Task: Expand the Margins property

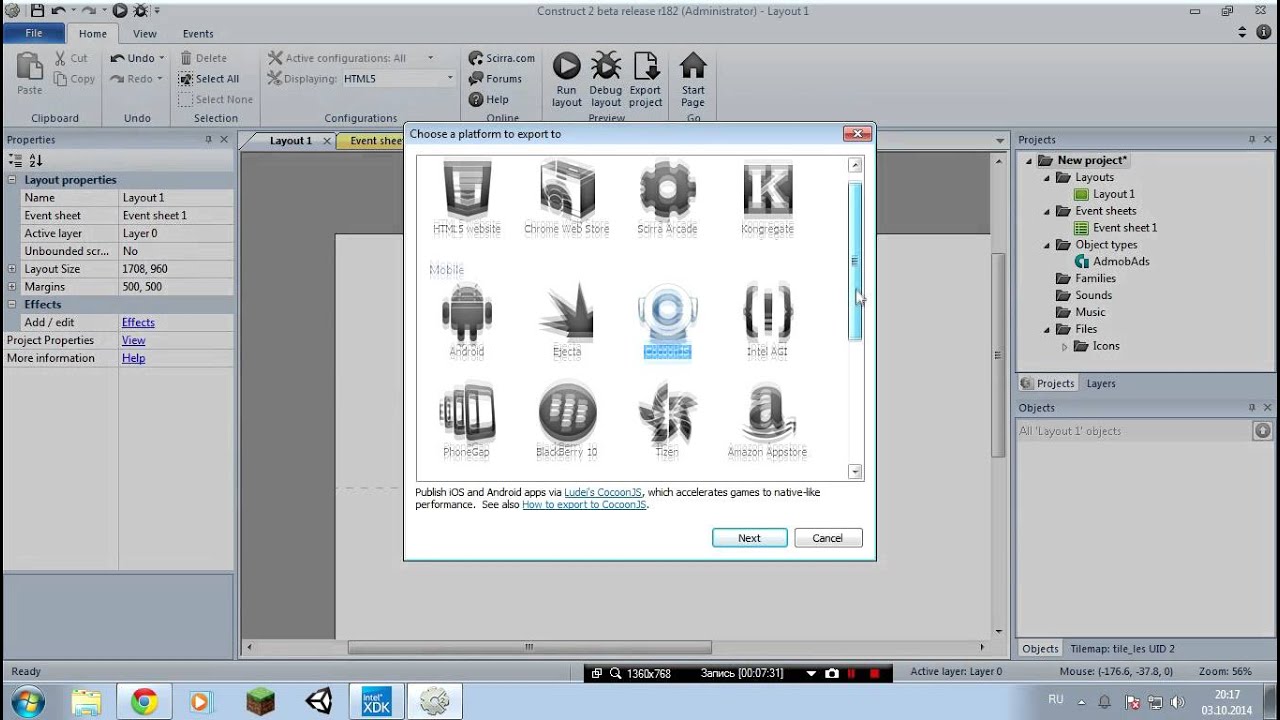Action: point(12,287)
